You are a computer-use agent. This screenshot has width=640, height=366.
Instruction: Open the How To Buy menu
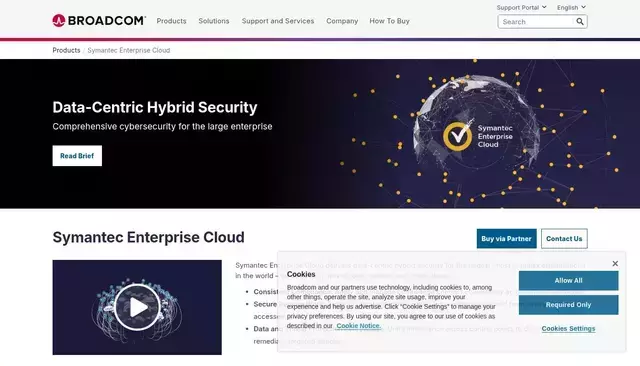tap(389, 21)
